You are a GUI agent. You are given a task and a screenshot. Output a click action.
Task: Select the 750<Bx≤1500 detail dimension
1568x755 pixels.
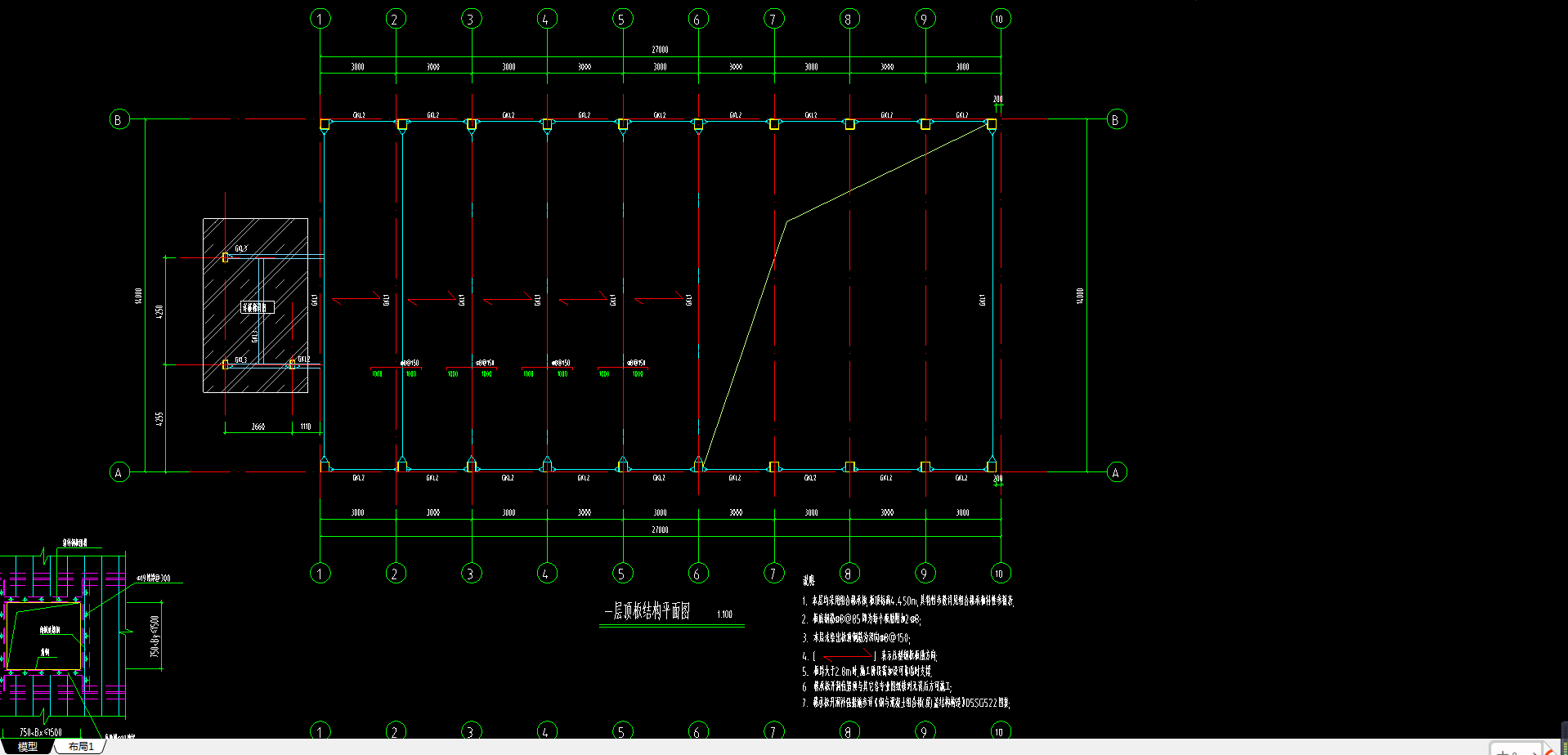click(41, 732)
